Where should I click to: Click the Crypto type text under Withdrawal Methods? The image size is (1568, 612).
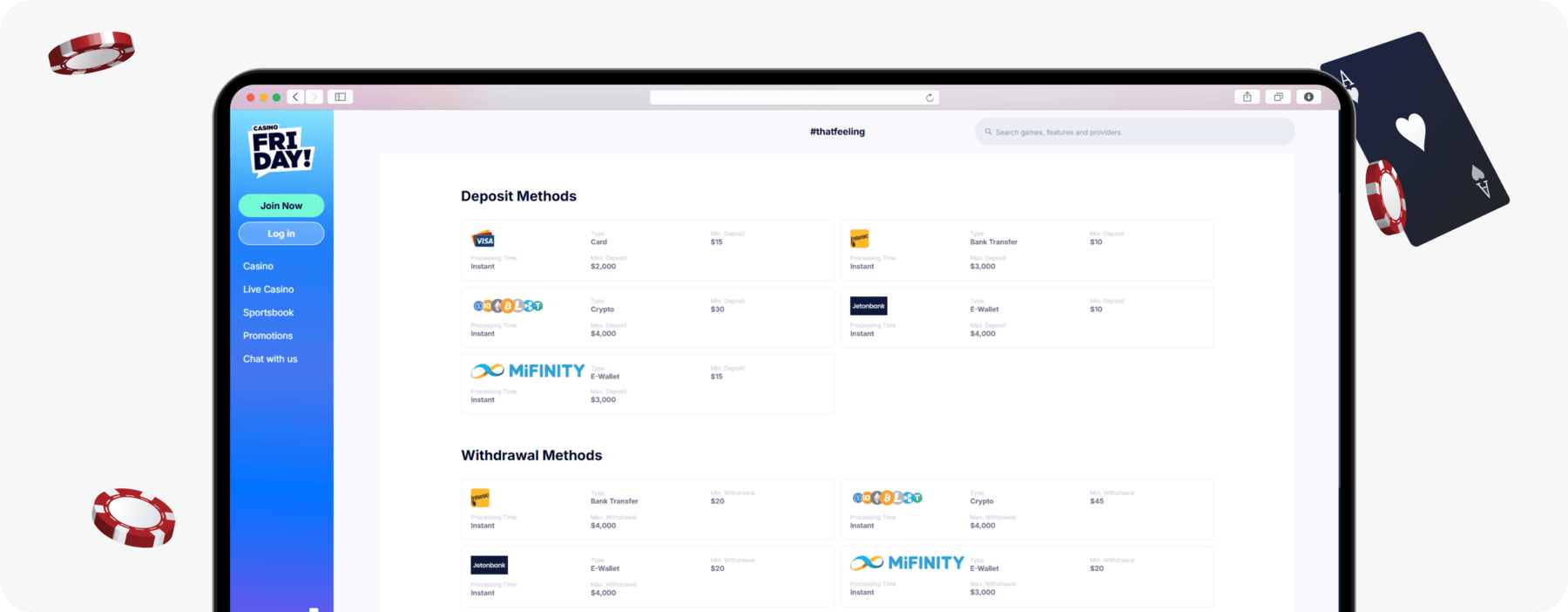click(x=982, y=501)
